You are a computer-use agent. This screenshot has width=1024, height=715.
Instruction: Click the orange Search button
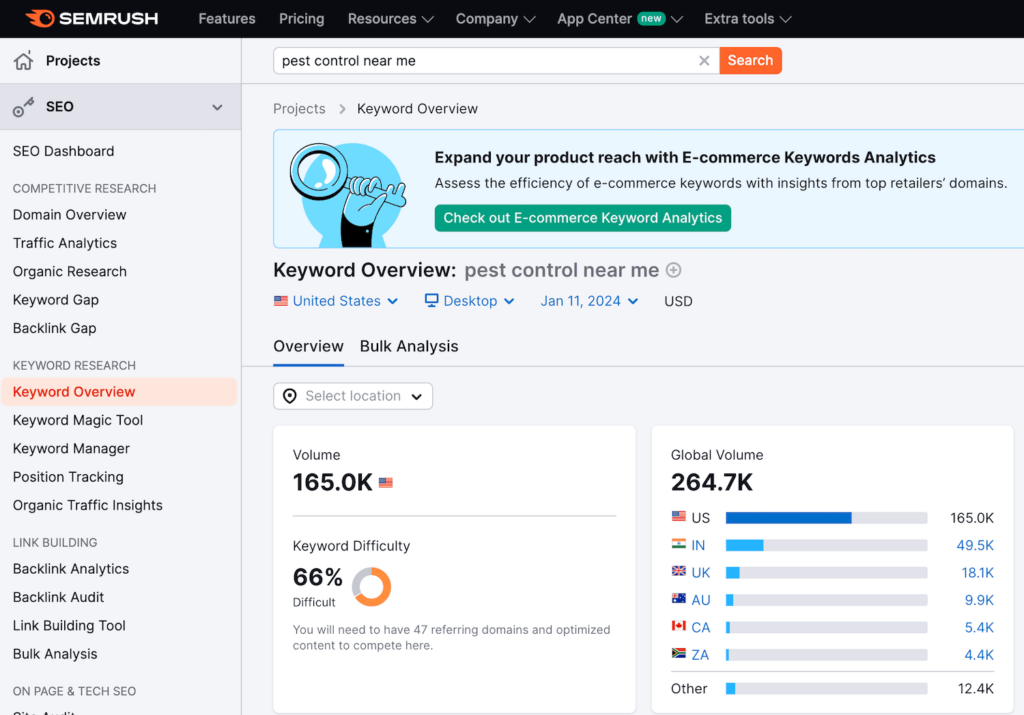click(x=750, y=61)
